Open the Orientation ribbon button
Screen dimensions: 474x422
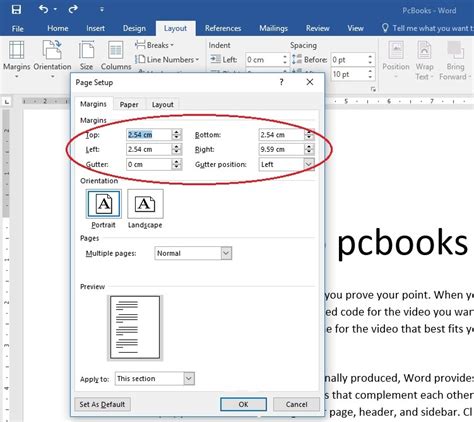(52, 59)
